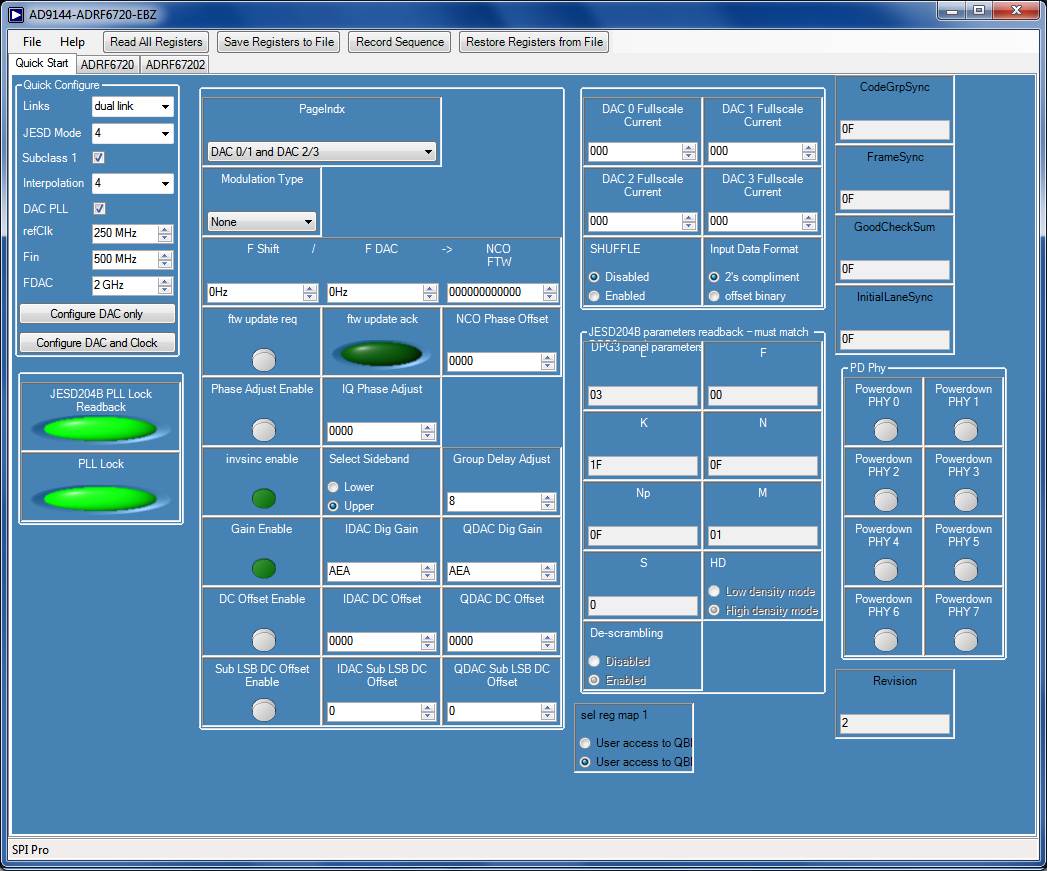Image resolution: width=1048 pixels, height=871 pixels.
Task: Adjust NCO Phase Offset spinner
Action: tap(548, 362)
